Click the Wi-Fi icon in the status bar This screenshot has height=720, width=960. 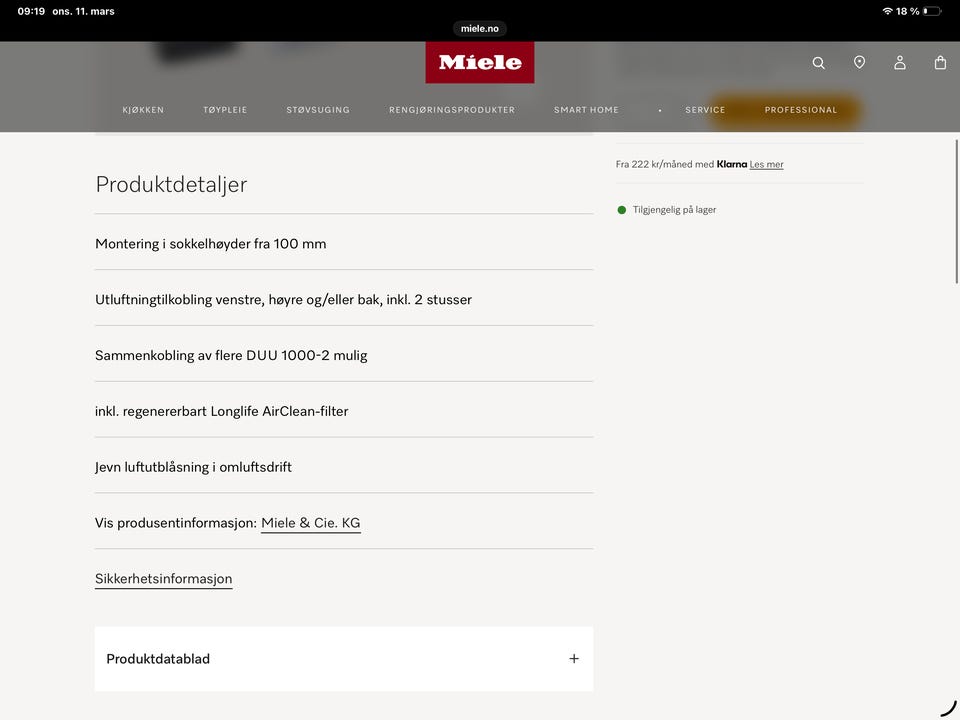click(886, 11)
